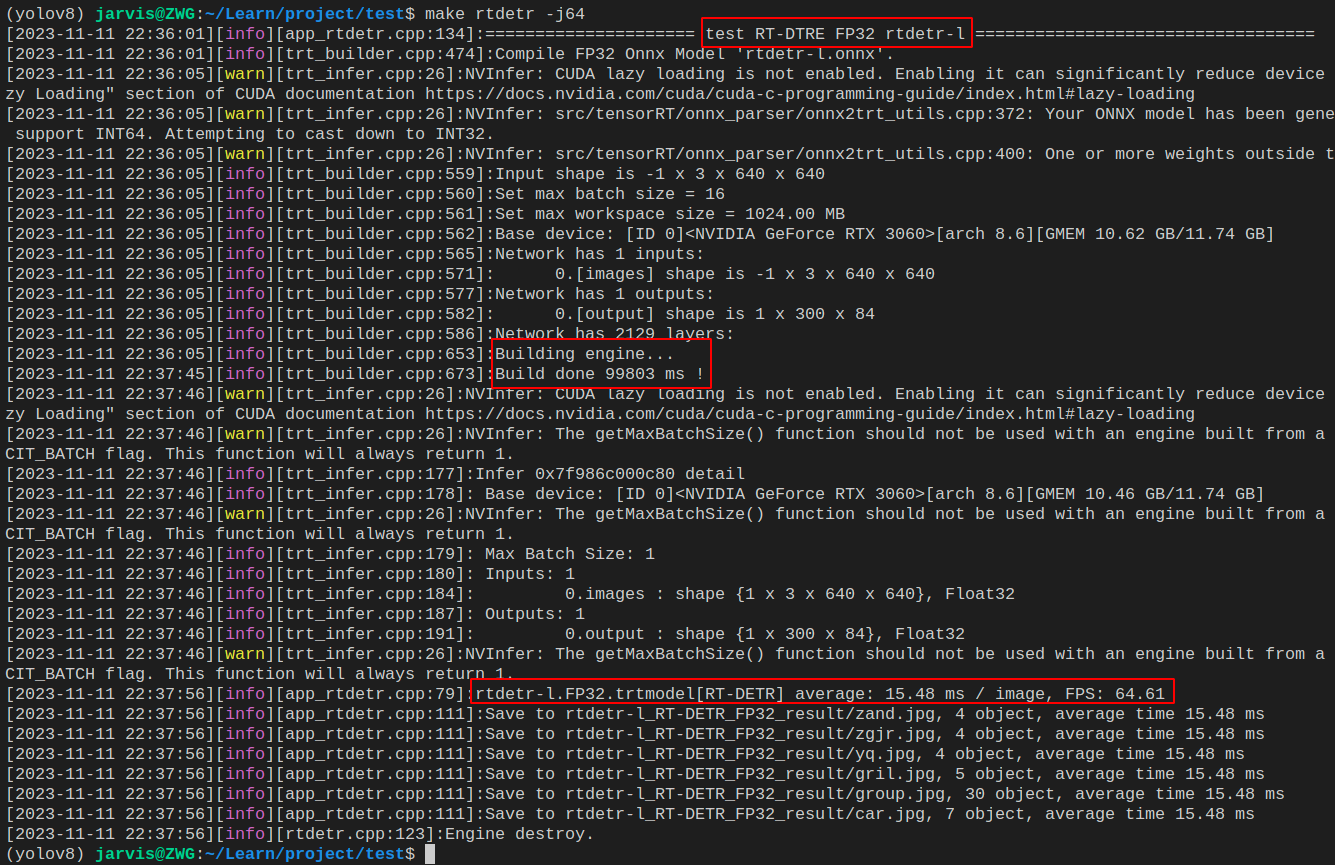Click the 'Set max workspace size = 1024.00 MB' line
The height and width of the screenshot is (865, 1335).
pos(670,214)
